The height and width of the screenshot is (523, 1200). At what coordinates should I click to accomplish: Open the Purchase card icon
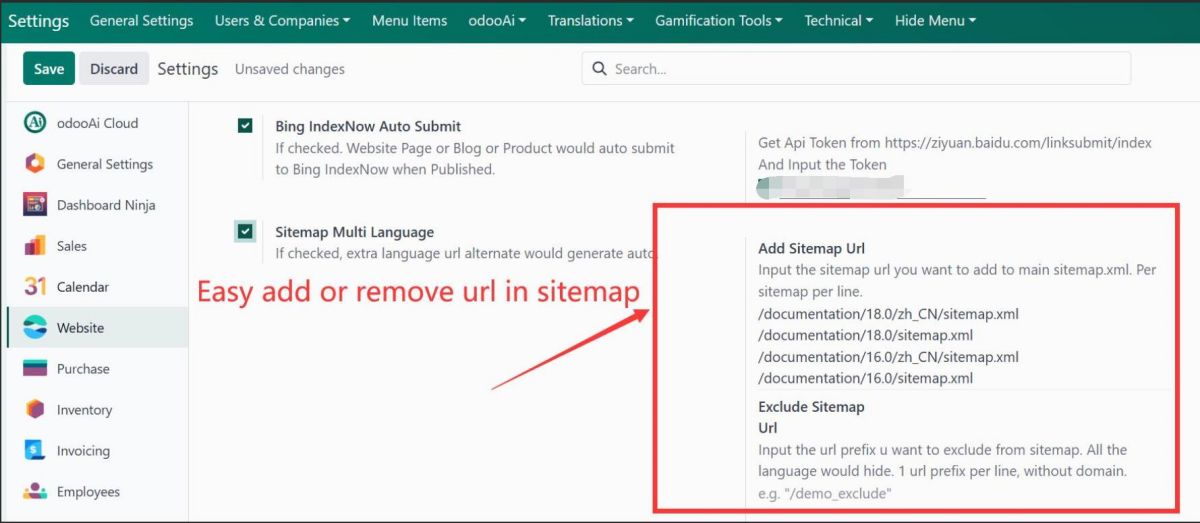[35, 369]
